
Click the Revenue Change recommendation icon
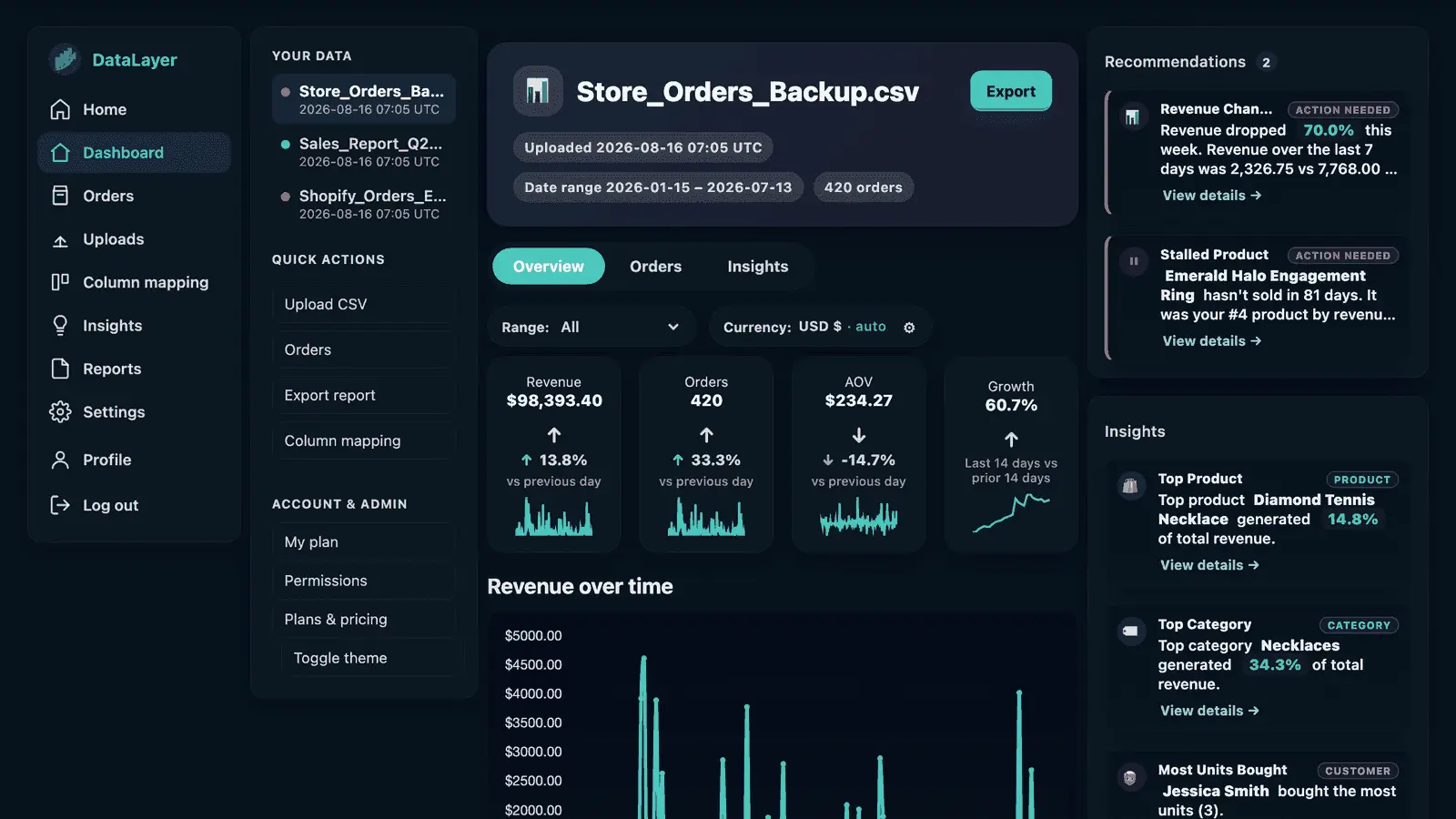click(1132, 117)
